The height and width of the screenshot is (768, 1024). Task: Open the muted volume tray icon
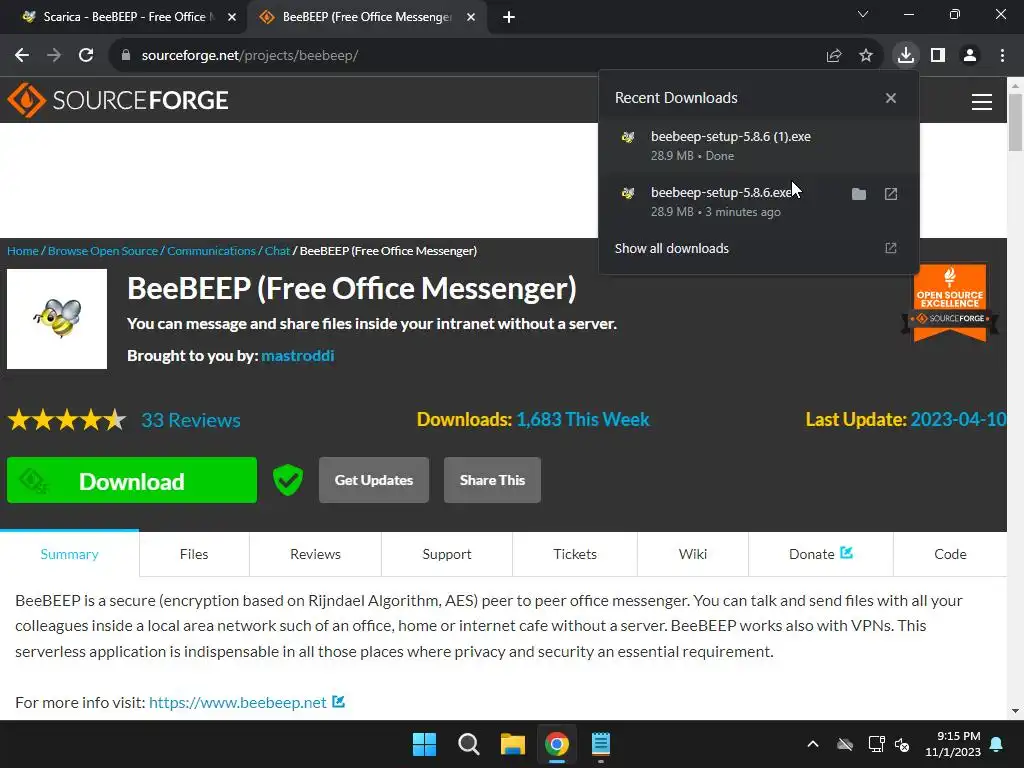click(903, 744)
